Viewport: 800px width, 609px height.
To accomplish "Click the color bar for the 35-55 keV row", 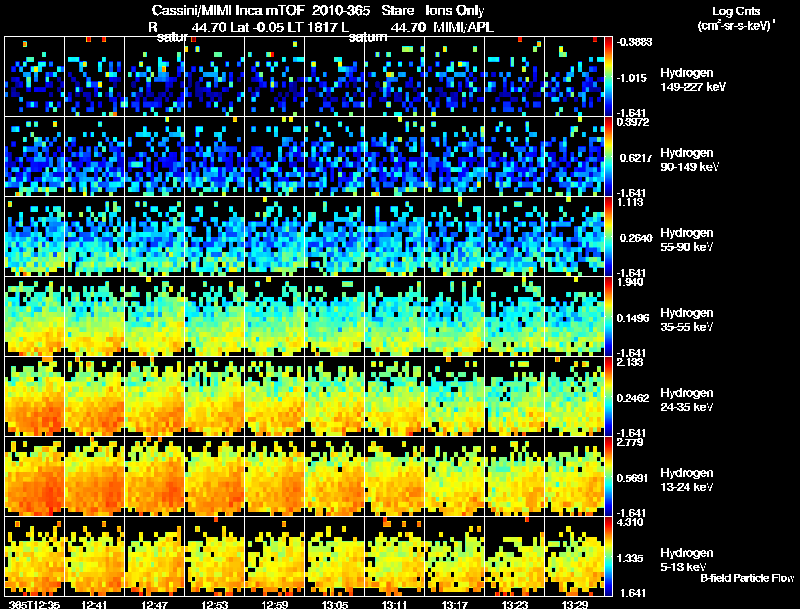I will tap(608, 317).
